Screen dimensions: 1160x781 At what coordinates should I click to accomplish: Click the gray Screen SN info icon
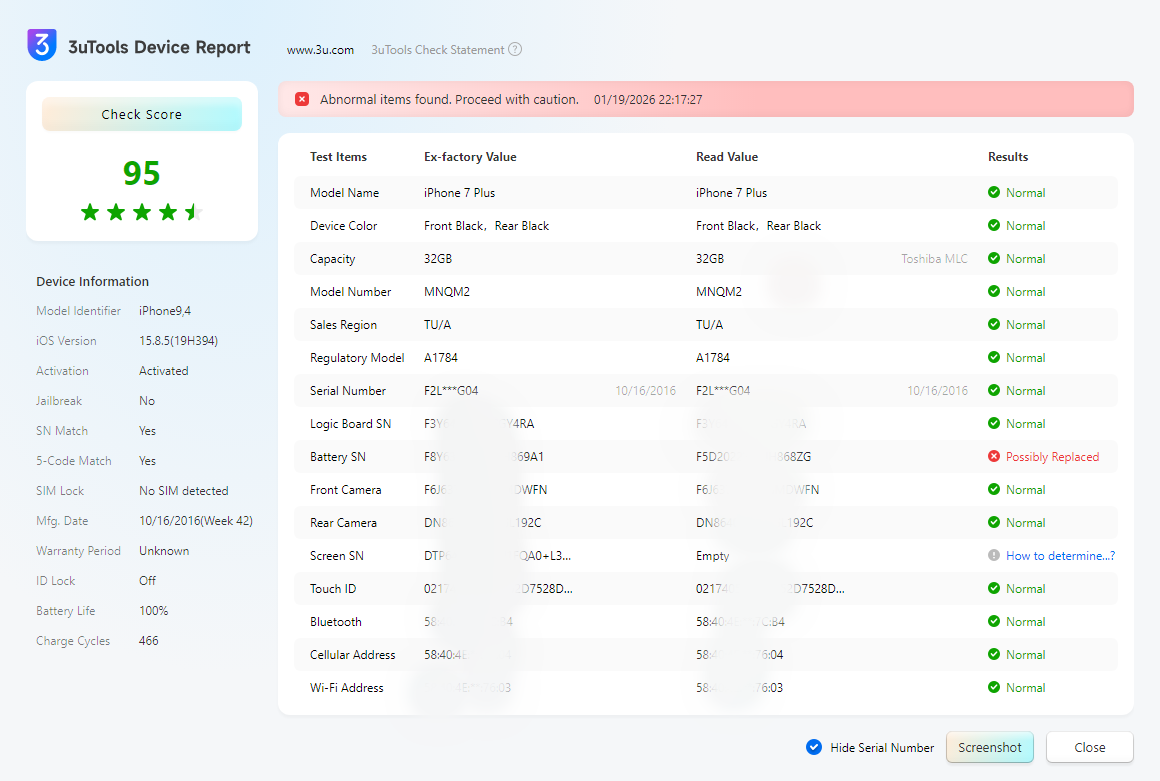(994, 556)
